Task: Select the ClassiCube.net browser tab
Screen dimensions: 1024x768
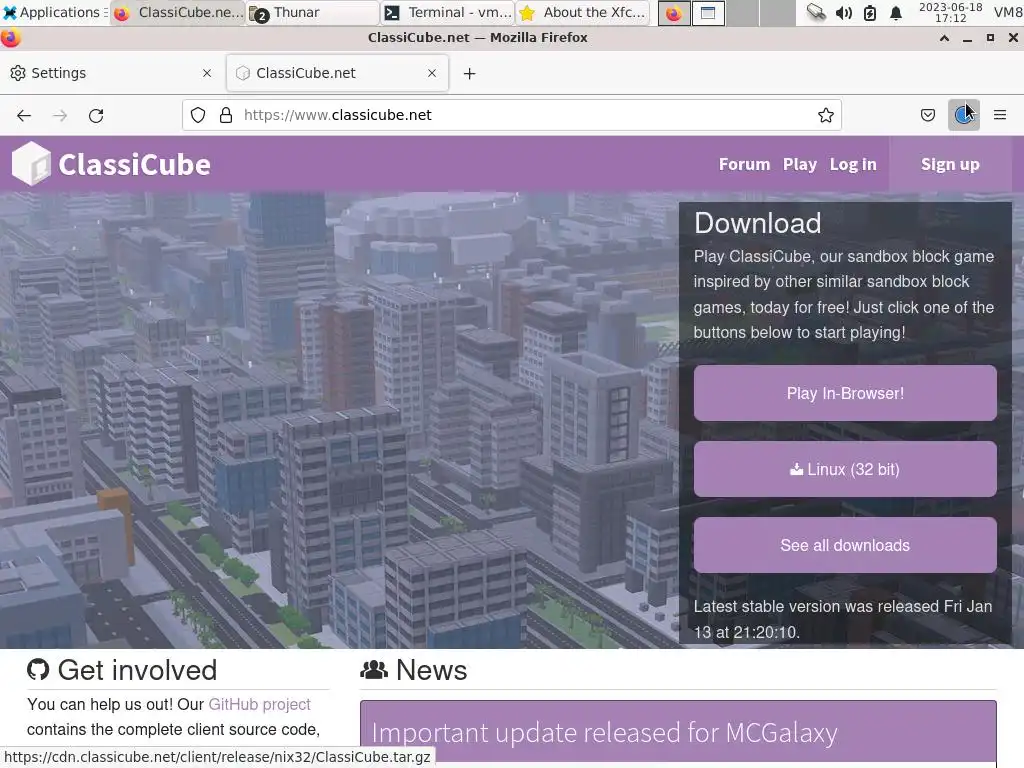Action: (x=338, y=73)
